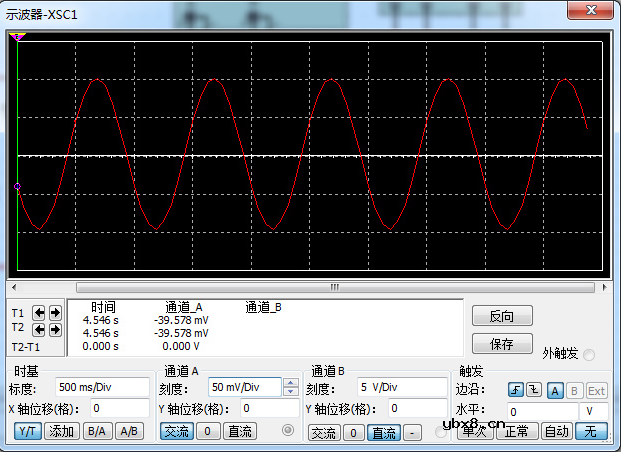Move cursor T2 left with arrow
This screenshot has width=621, height=454.
point(40,329)
